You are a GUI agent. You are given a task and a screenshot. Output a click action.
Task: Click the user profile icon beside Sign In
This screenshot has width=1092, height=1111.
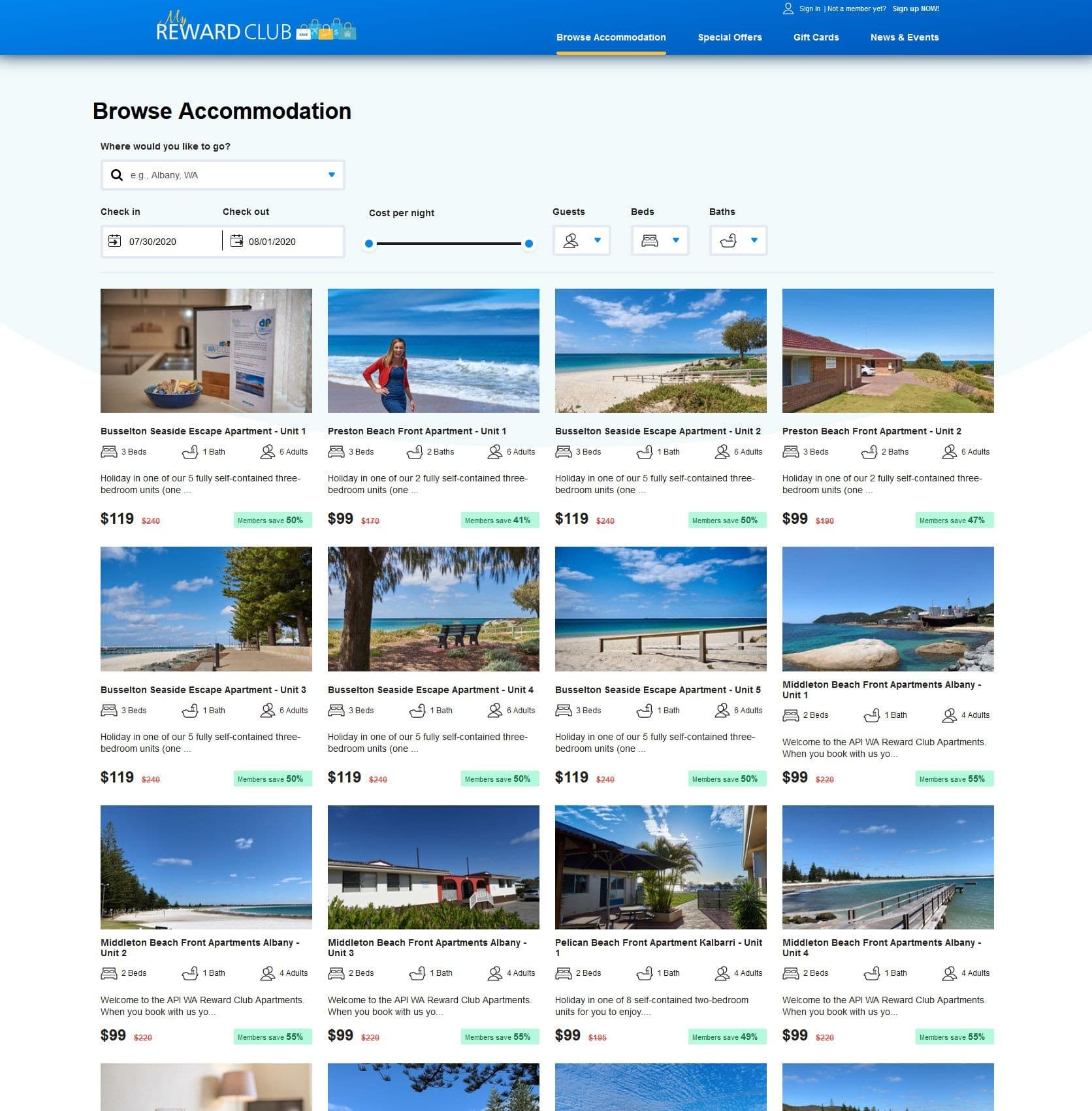click(x=788, y=8)
